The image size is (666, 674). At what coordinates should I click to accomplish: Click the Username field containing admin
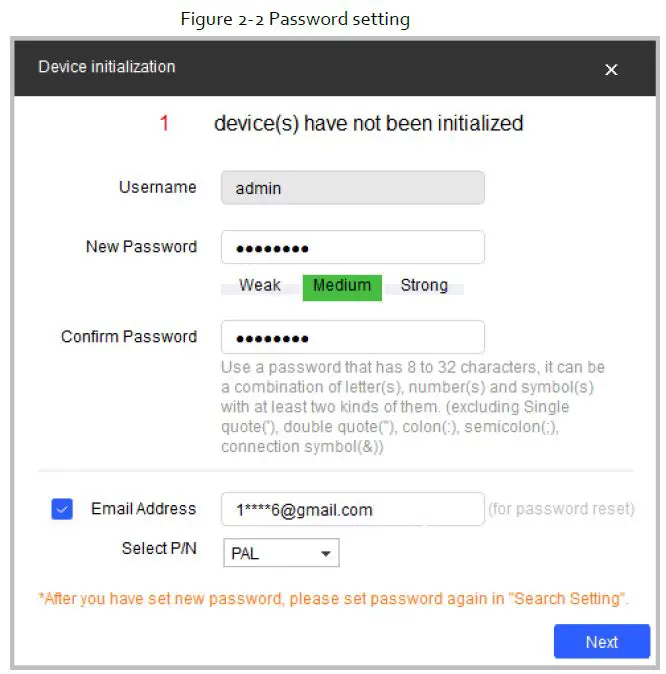pos(352,188)
